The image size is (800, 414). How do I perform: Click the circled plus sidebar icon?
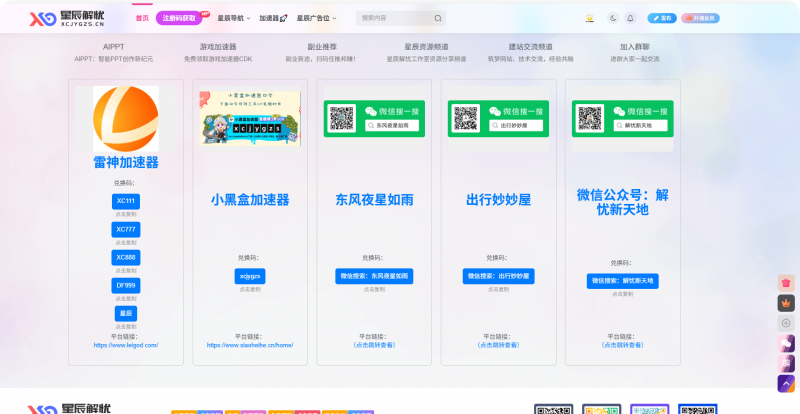click(785, 323)
